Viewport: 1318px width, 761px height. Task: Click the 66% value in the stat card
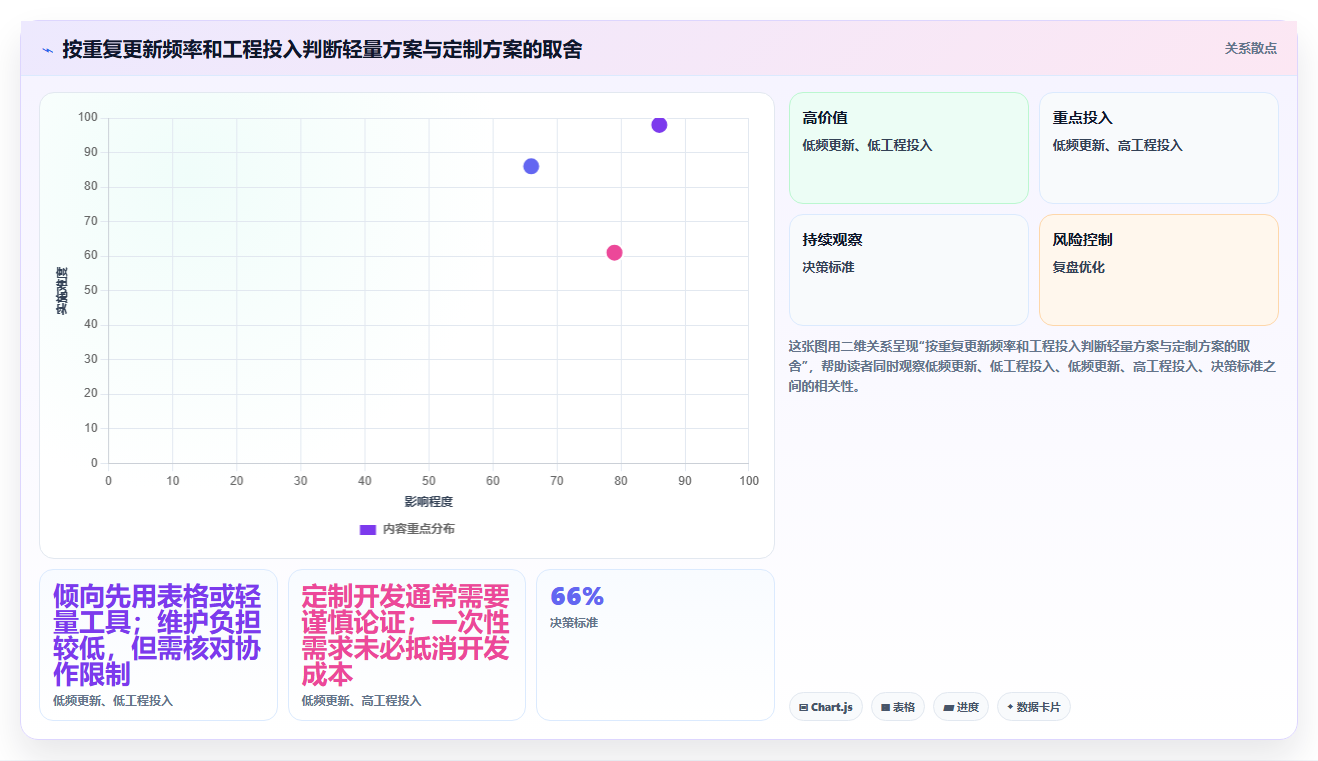pyautogui.click(x=577, y=597)
